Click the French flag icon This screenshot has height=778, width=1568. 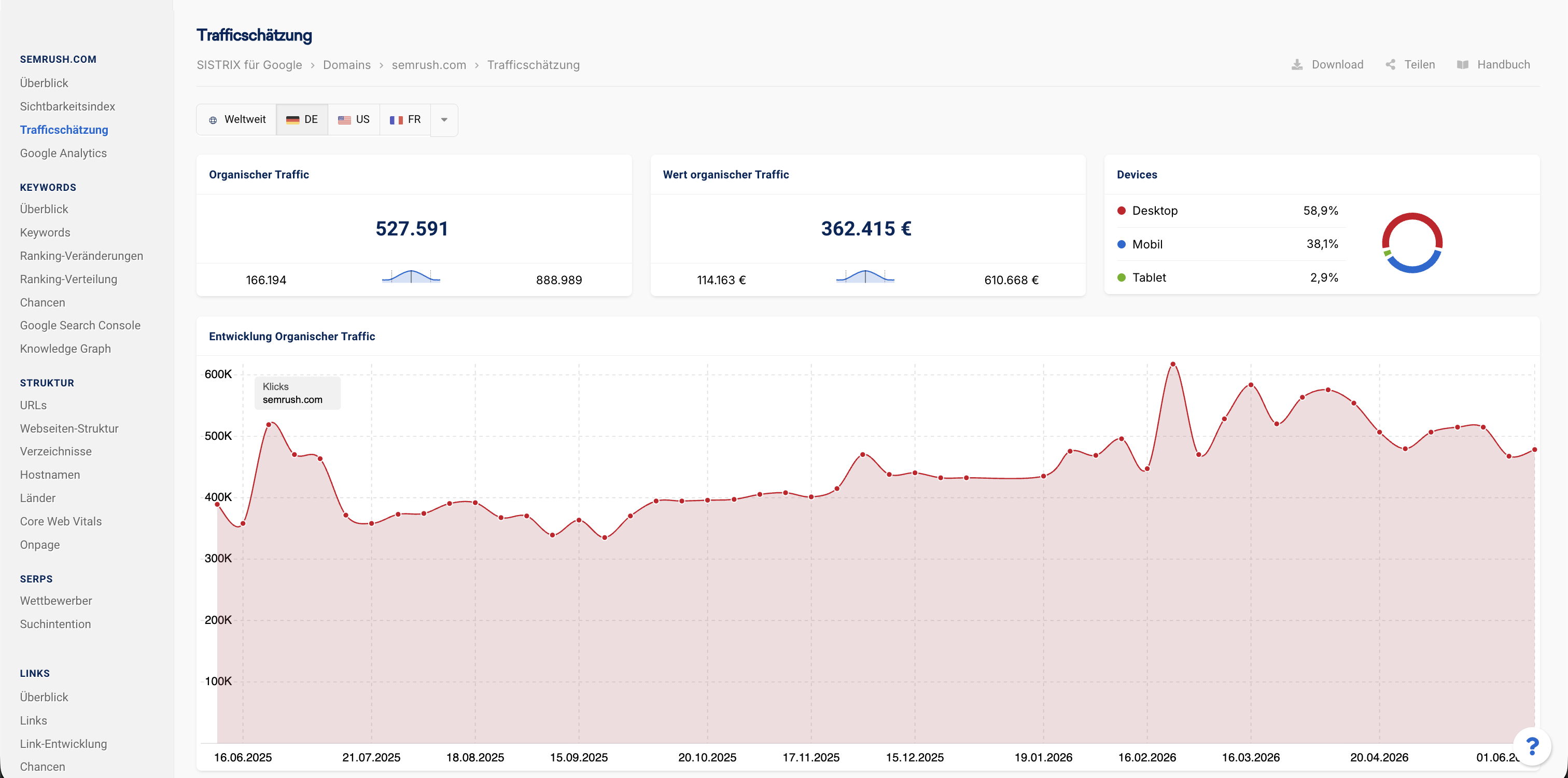pos(396,120)
